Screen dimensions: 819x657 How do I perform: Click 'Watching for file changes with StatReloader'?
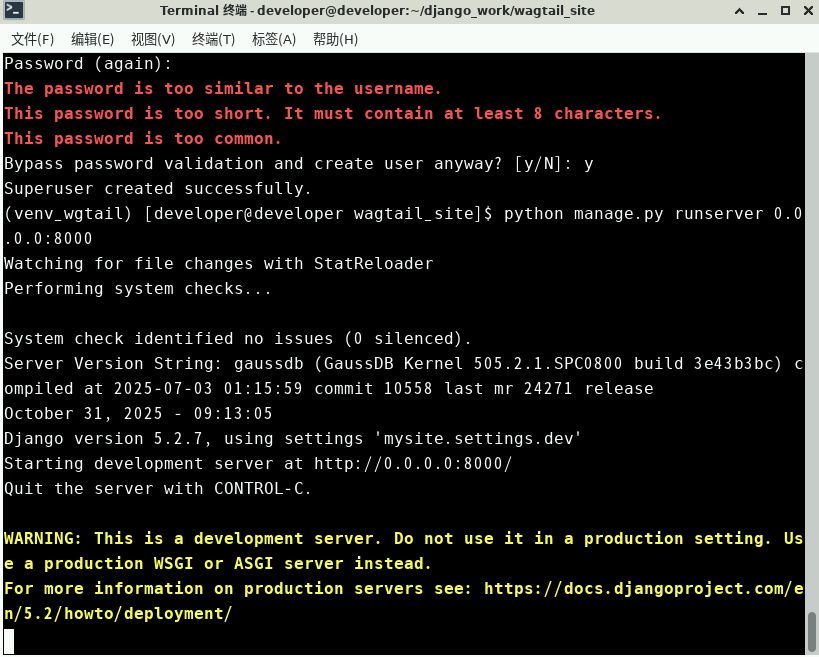(219, 264)
